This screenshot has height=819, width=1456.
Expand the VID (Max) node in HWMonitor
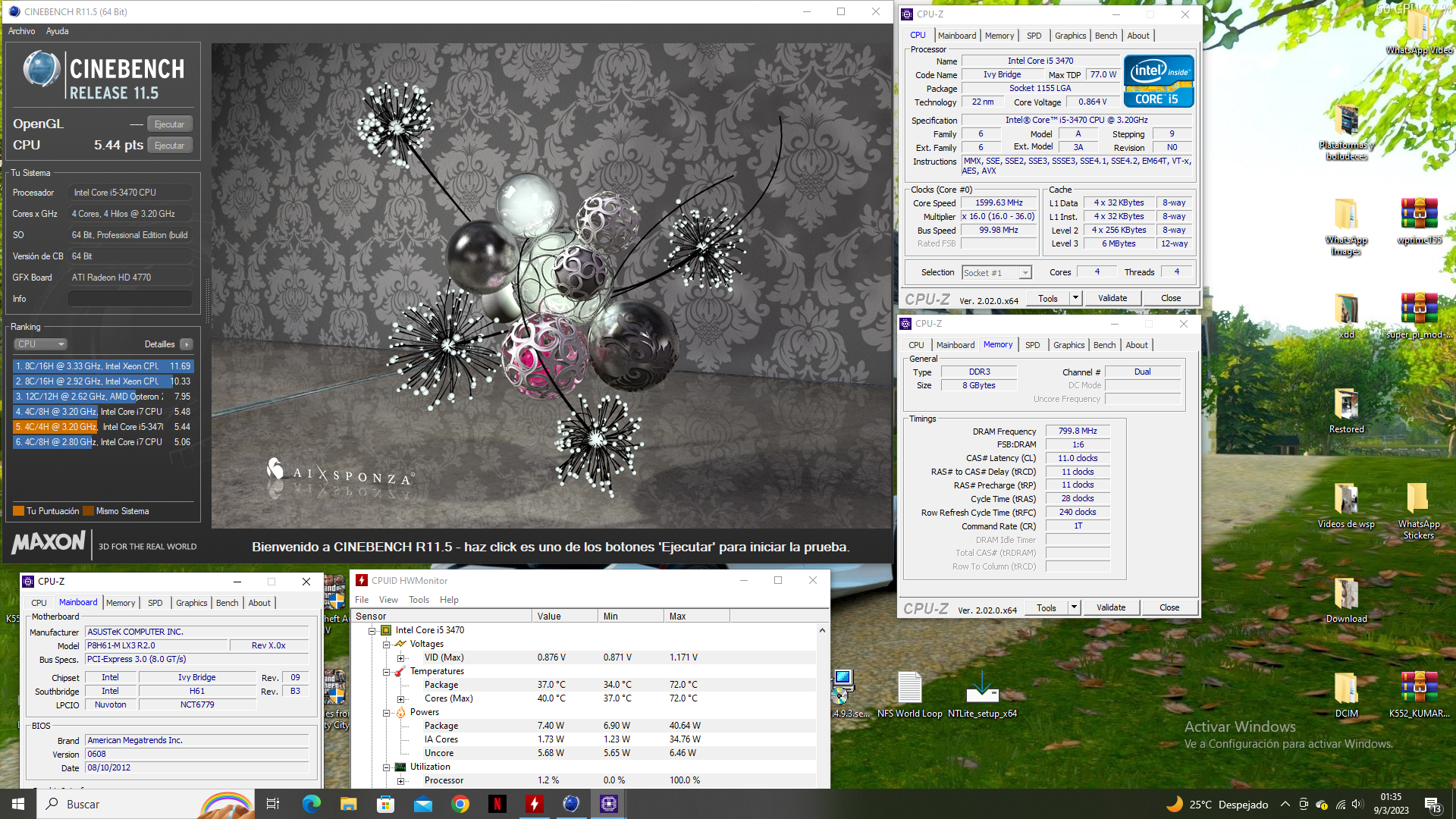click(x=400, y=658)
